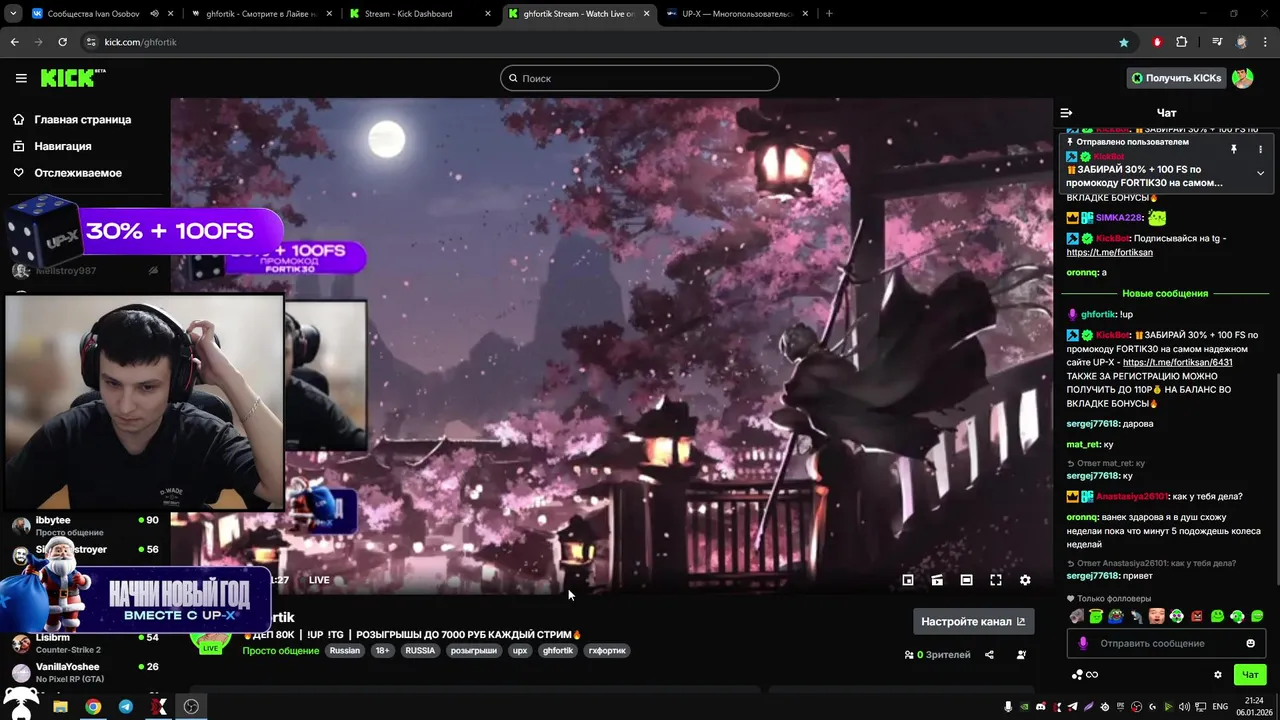Go back in the browser
Viewport: 1280px width, 720px height.
14,42
